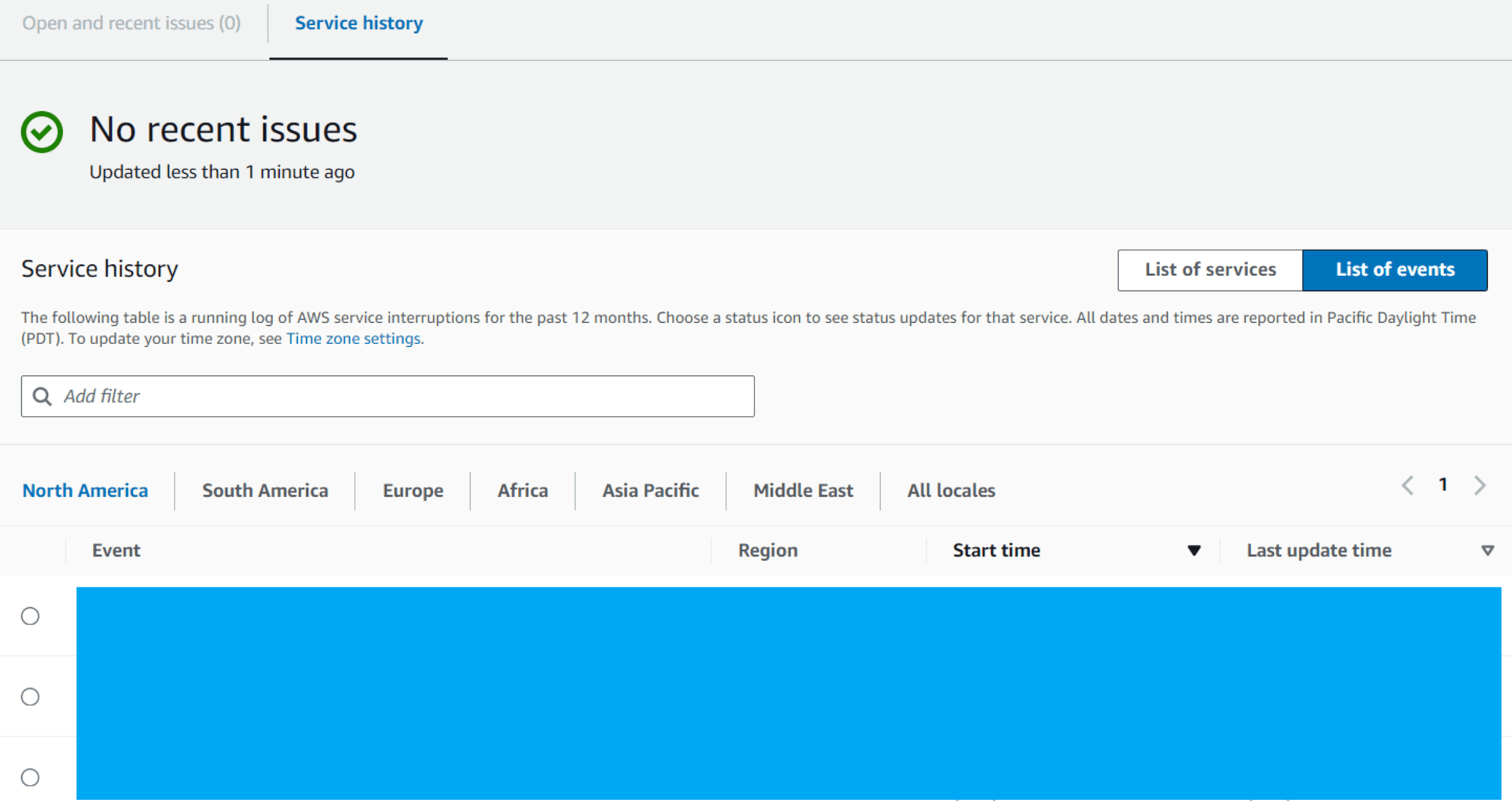
Task: Open the Time zone settings link
Action: (353, 339)
